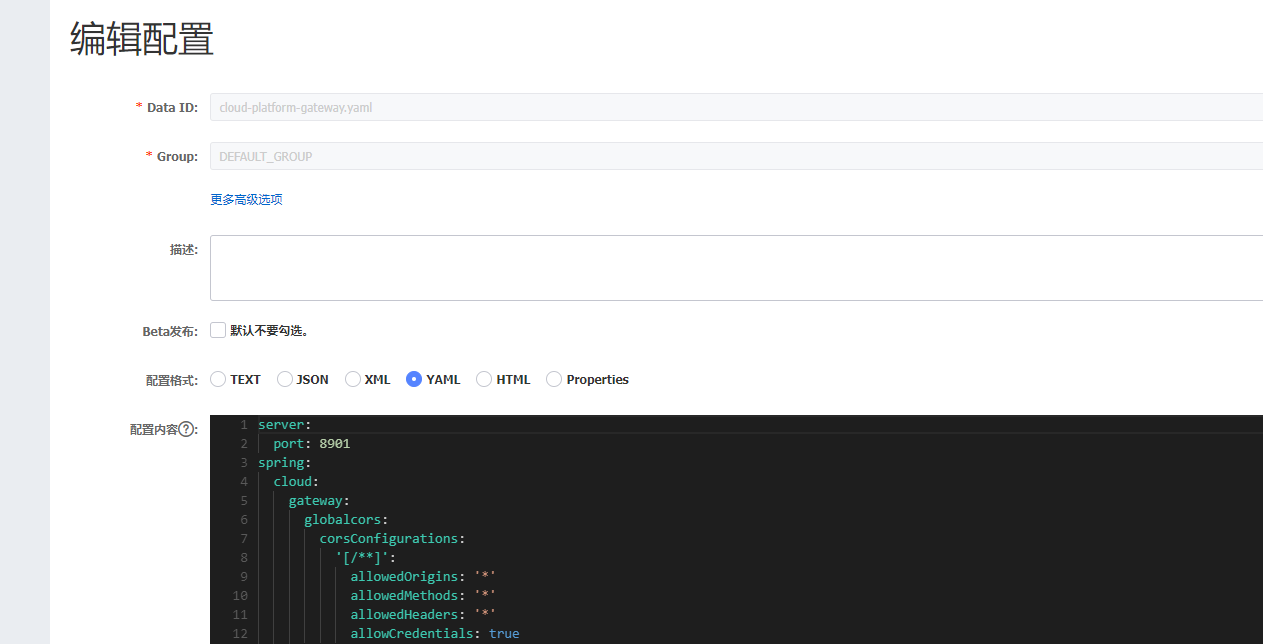1263x644 pixels.
Task: Click the Group input field
Action: click(600, 156)
